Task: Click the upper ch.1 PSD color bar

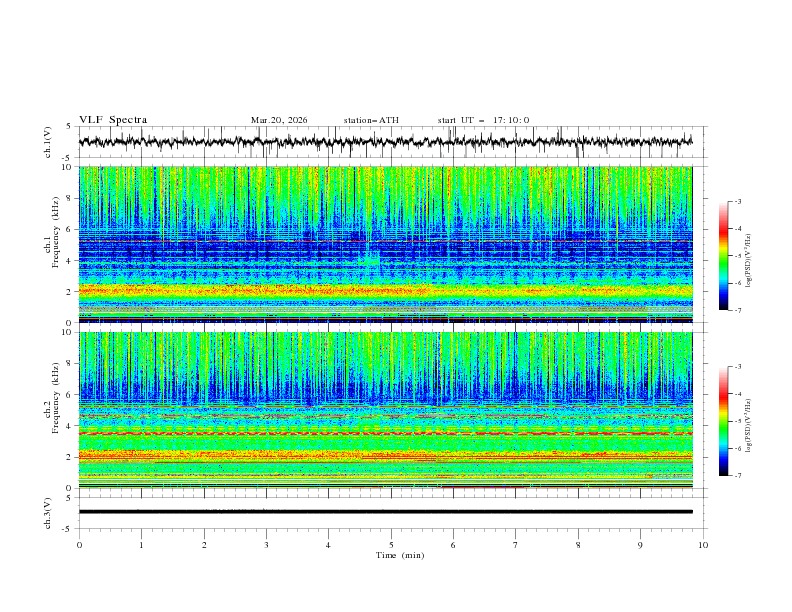Action: 723,256
